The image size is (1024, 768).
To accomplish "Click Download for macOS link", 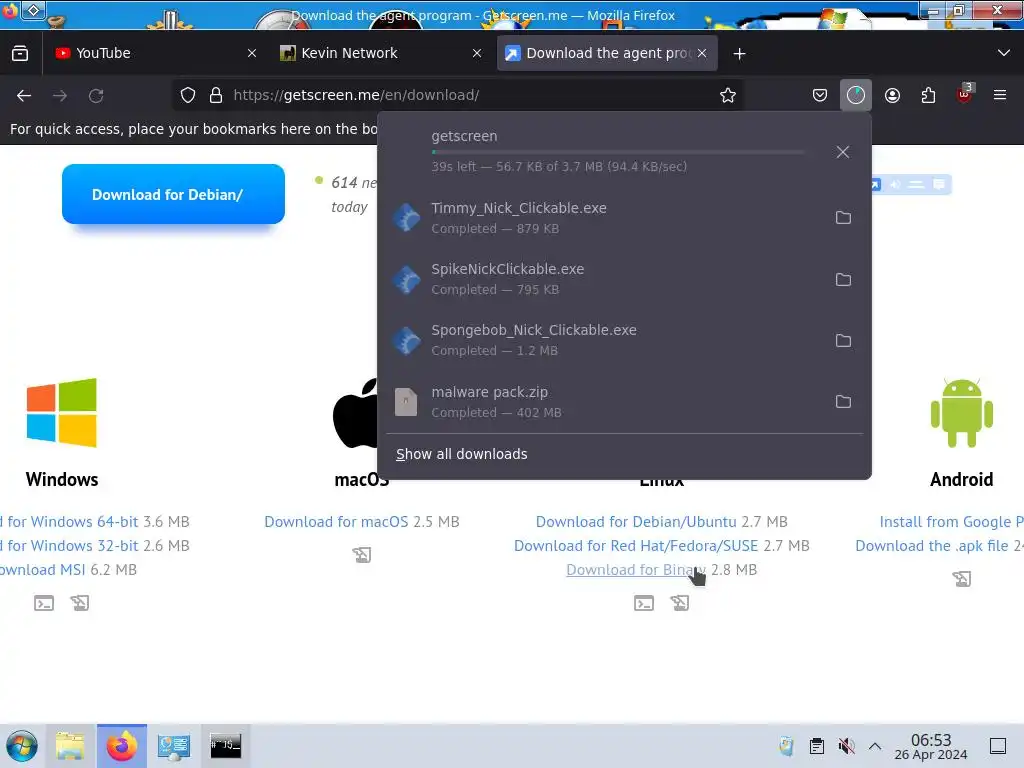I will 336,522.
